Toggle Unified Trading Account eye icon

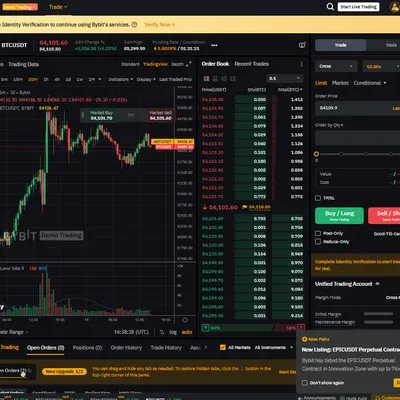click(378, 284)
